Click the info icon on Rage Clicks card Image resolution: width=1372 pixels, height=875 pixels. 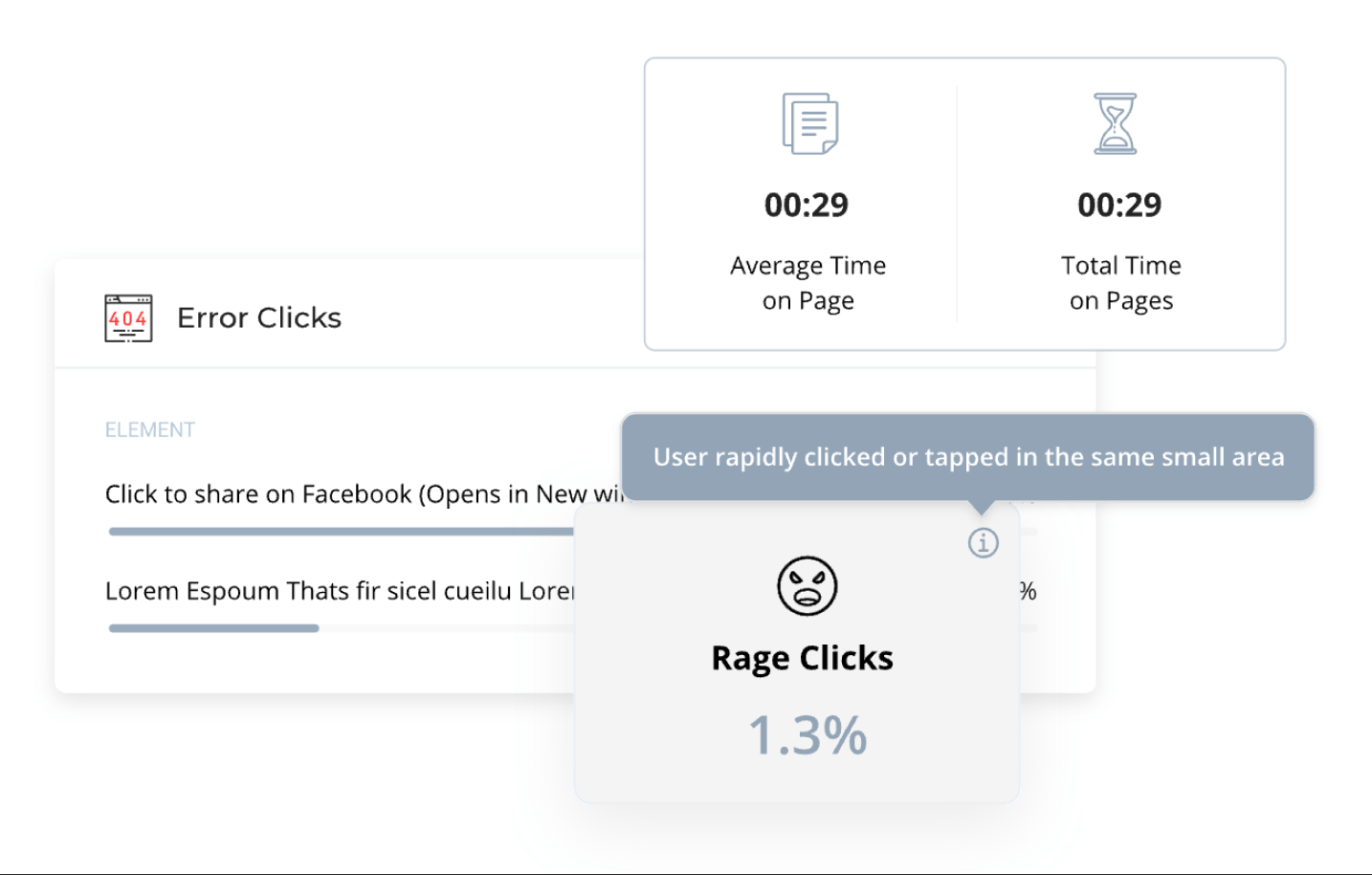(x=984, y=542)
